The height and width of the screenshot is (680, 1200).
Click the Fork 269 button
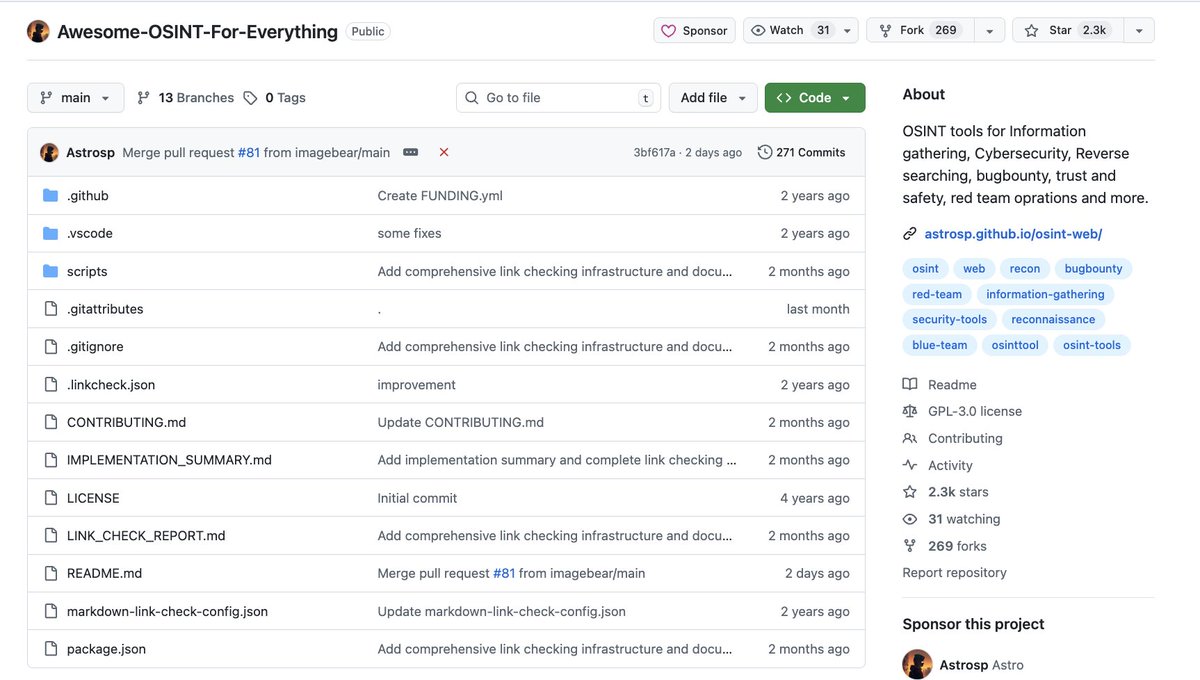point(920,31)
